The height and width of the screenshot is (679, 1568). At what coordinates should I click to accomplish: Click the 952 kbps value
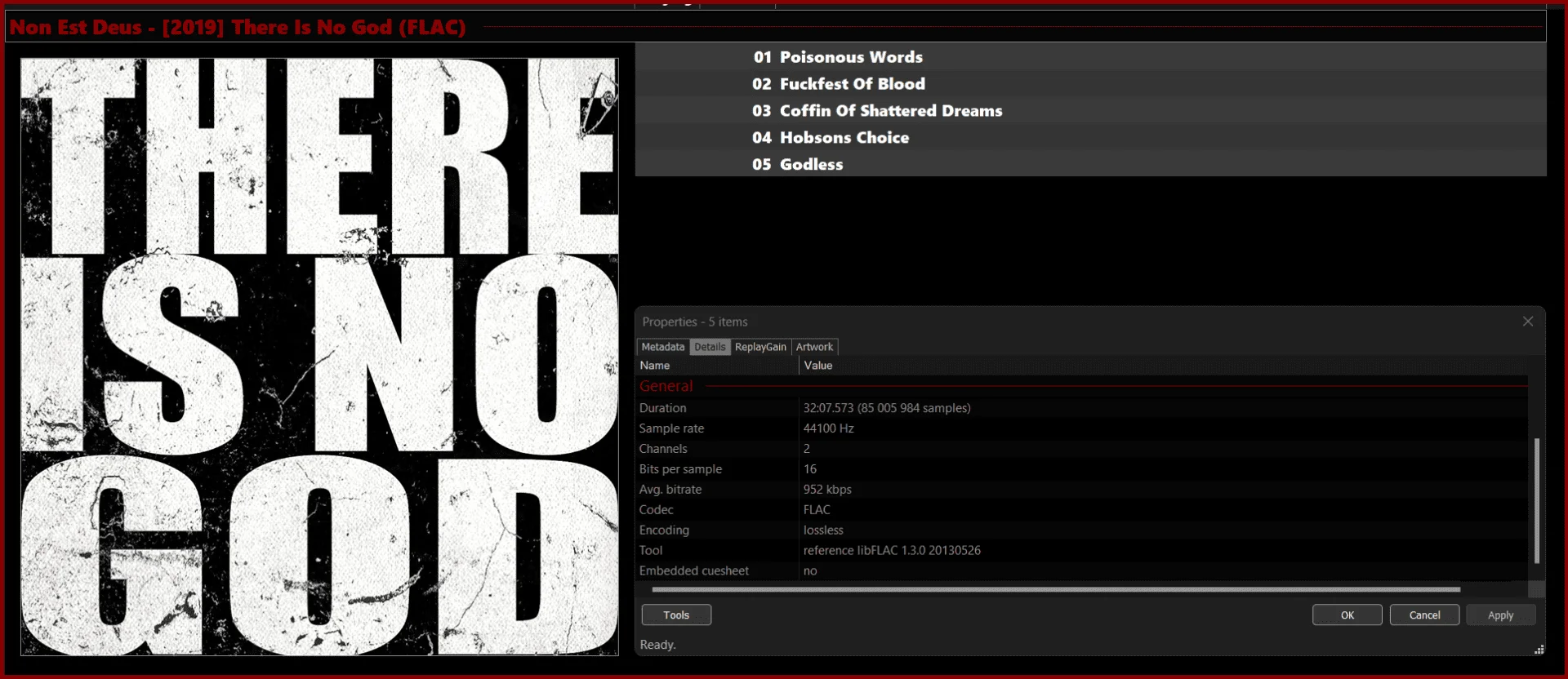(827, 490)
